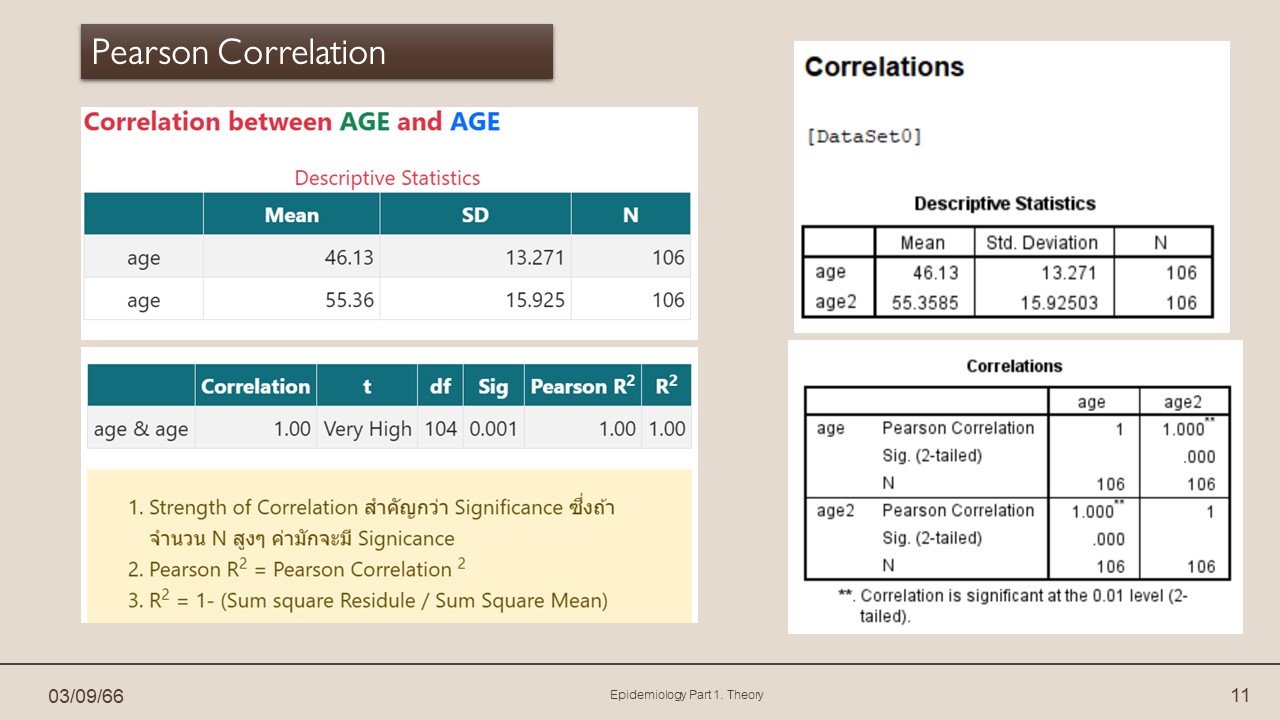Select the mean value 55.36
This screenshot has height=720, width=1280.
[348, 300]
